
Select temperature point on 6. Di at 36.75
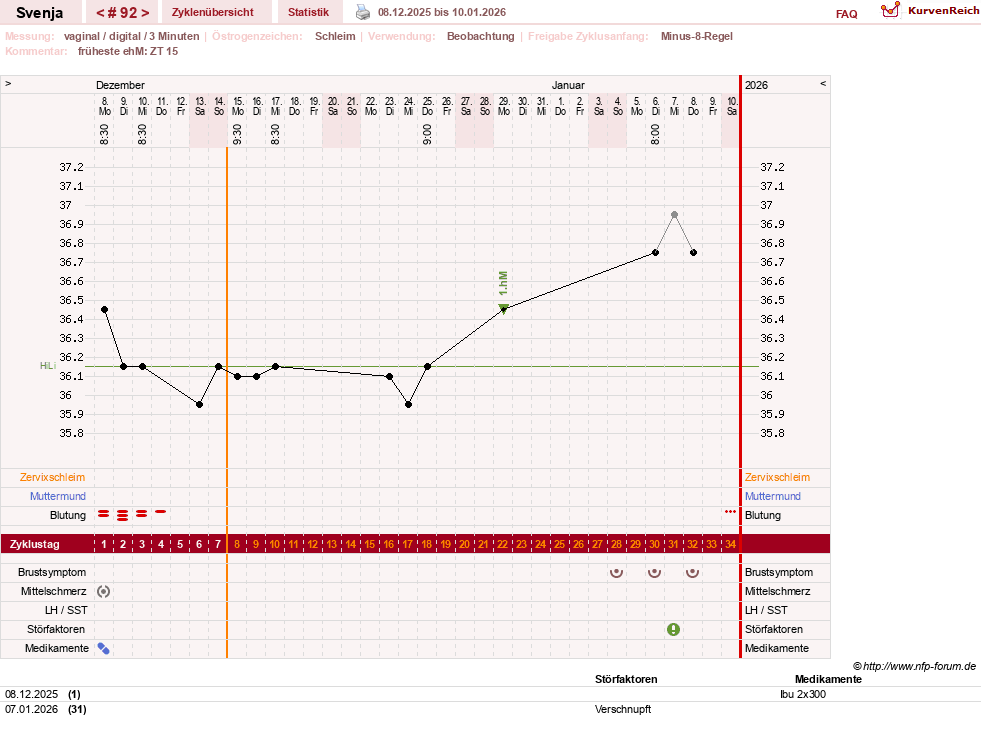[x=655, y=253]
